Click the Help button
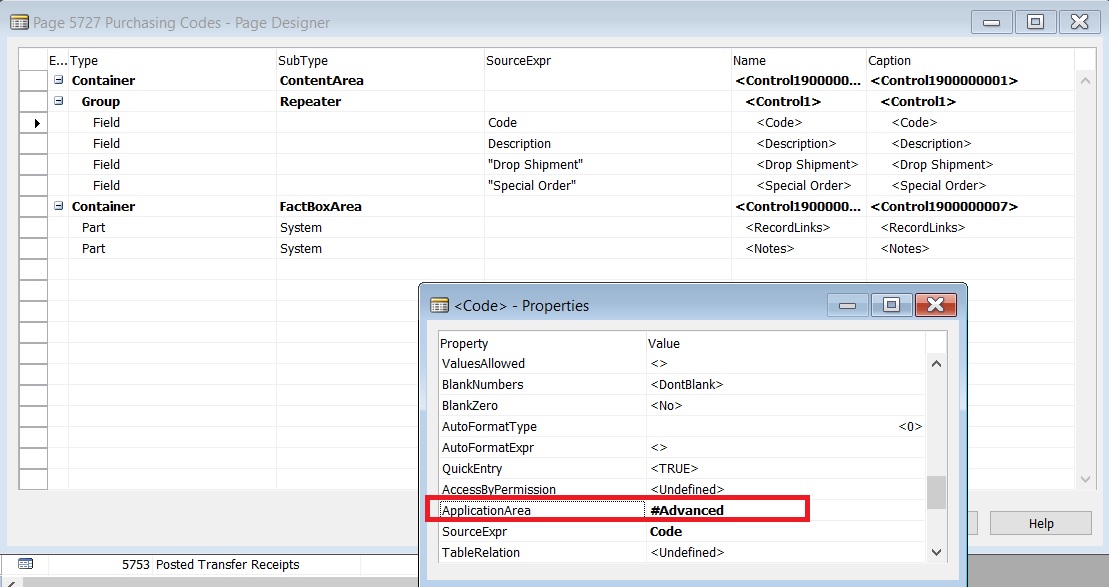 (x=1041, y=524)
